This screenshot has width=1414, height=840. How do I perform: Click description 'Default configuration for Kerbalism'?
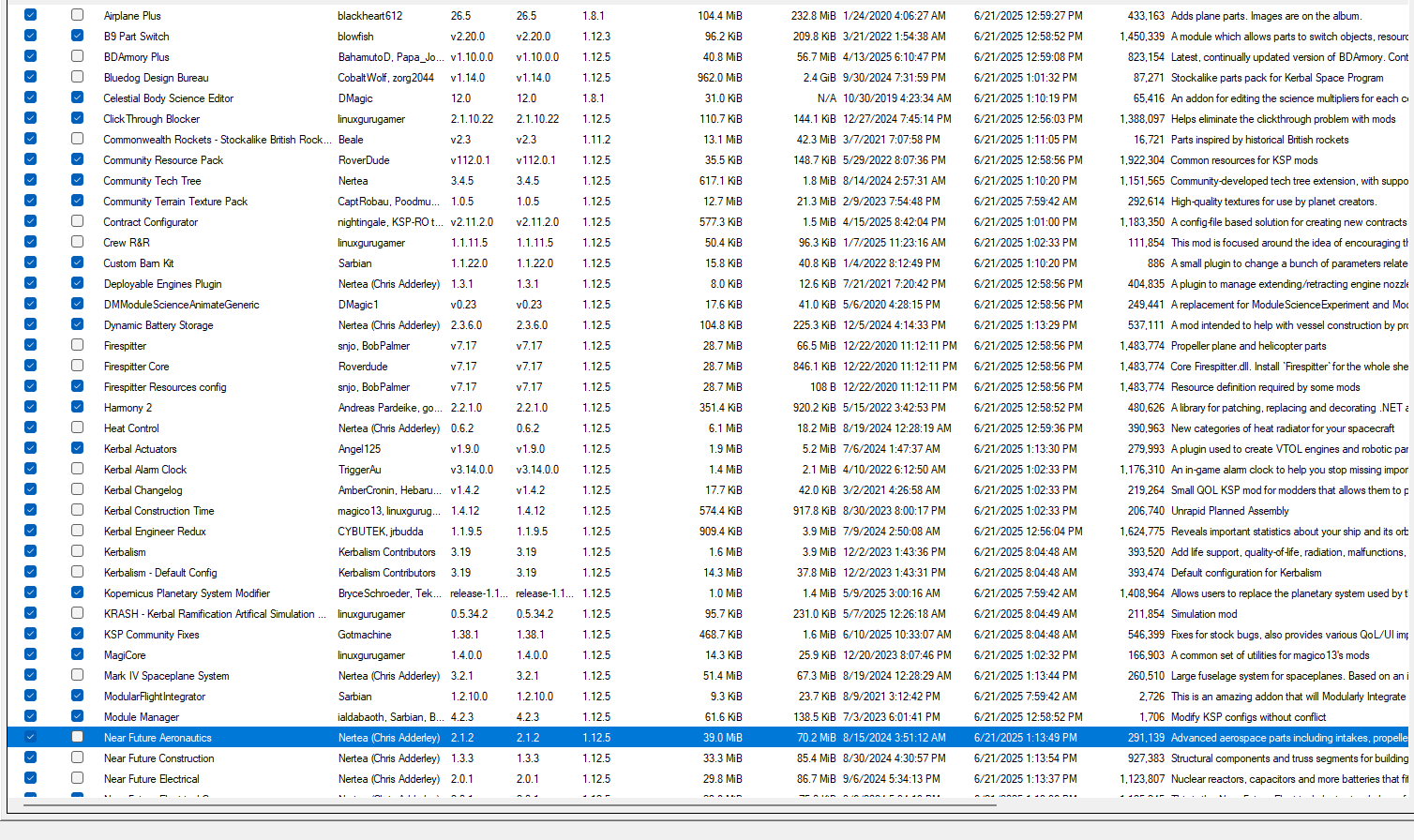1246,573
